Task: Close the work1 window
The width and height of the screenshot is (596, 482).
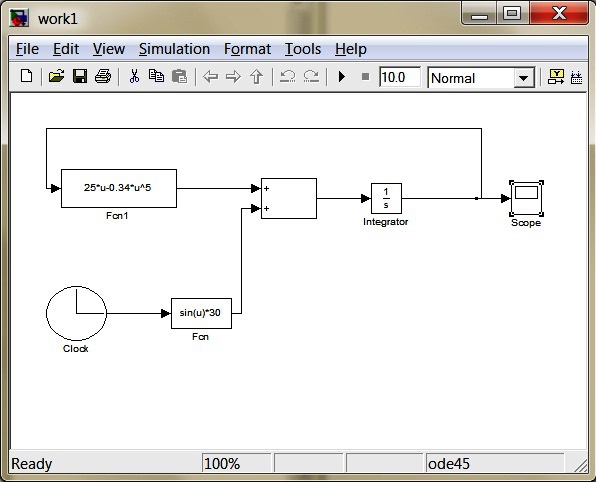Action: click(559, 14)
